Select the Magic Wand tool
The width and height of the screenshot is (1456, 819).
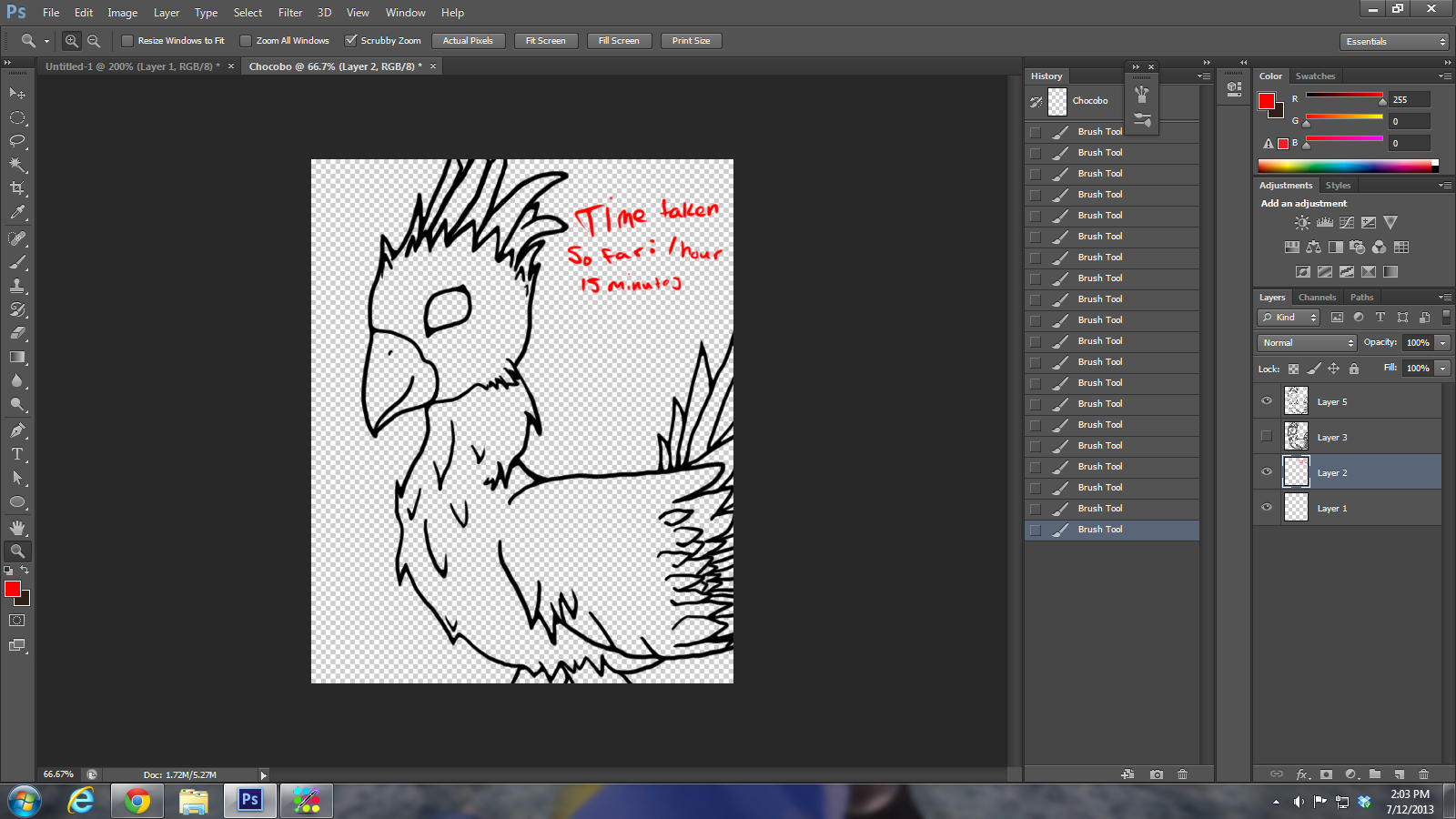(17, 165)
